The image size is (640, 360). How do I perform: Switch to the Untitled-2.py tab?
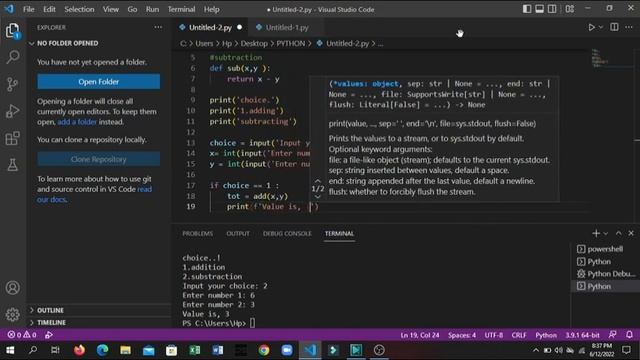point(210,27)
